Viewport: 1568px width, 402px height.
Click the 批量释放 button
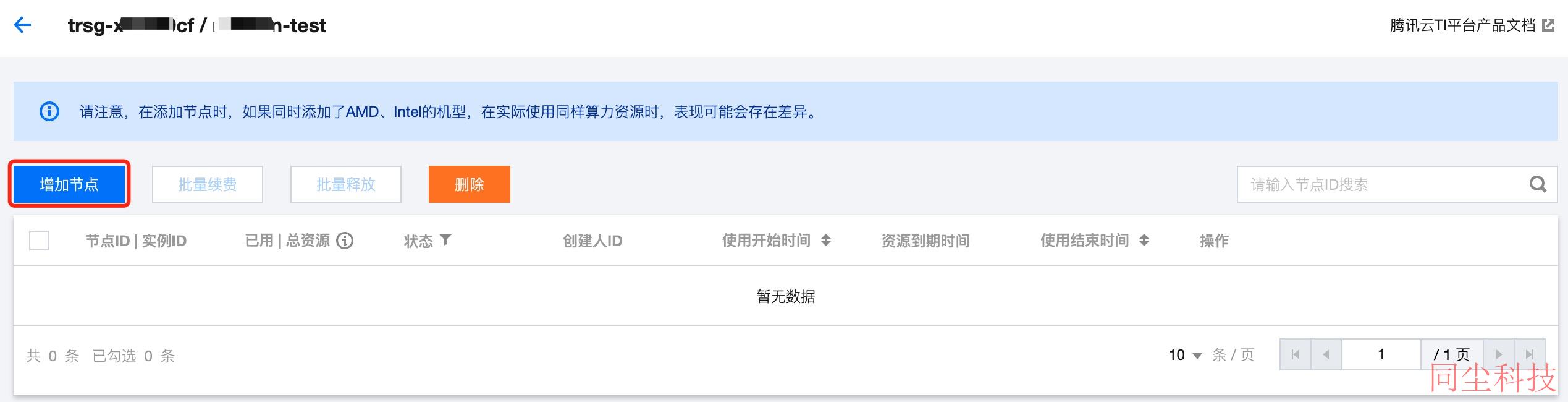[x=346, y=184]
